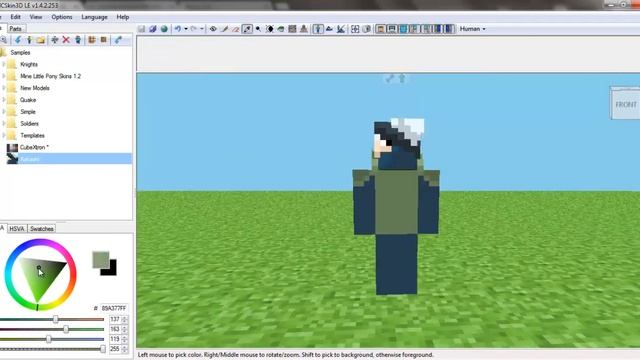
Task: Click the decrease resolution square icon
Action: click(x=104, y=40)
